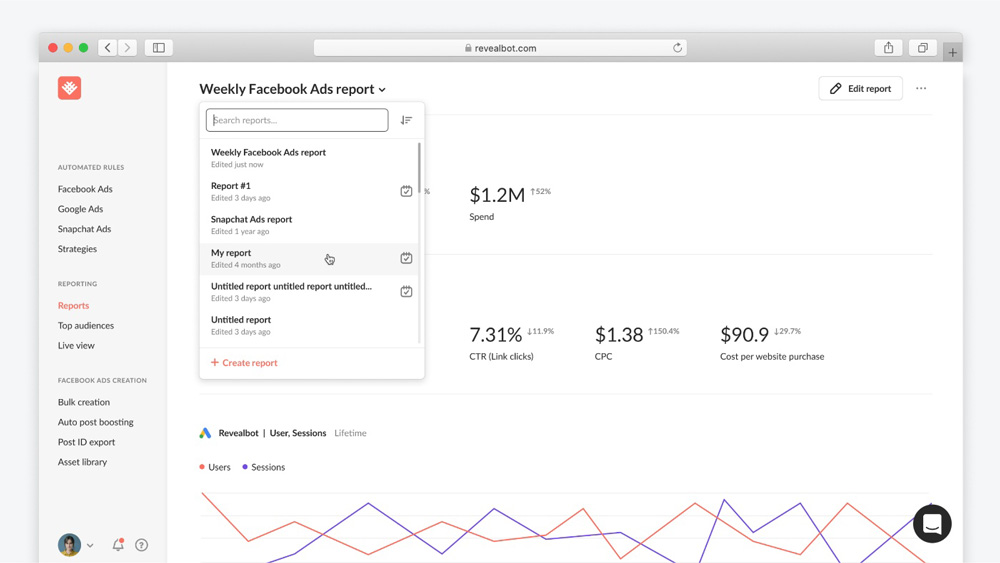Image resolution: width=1000 pixels, height=563 pixels.
Task: Click the three-dot more options icon
Action: tap(921, 89)
